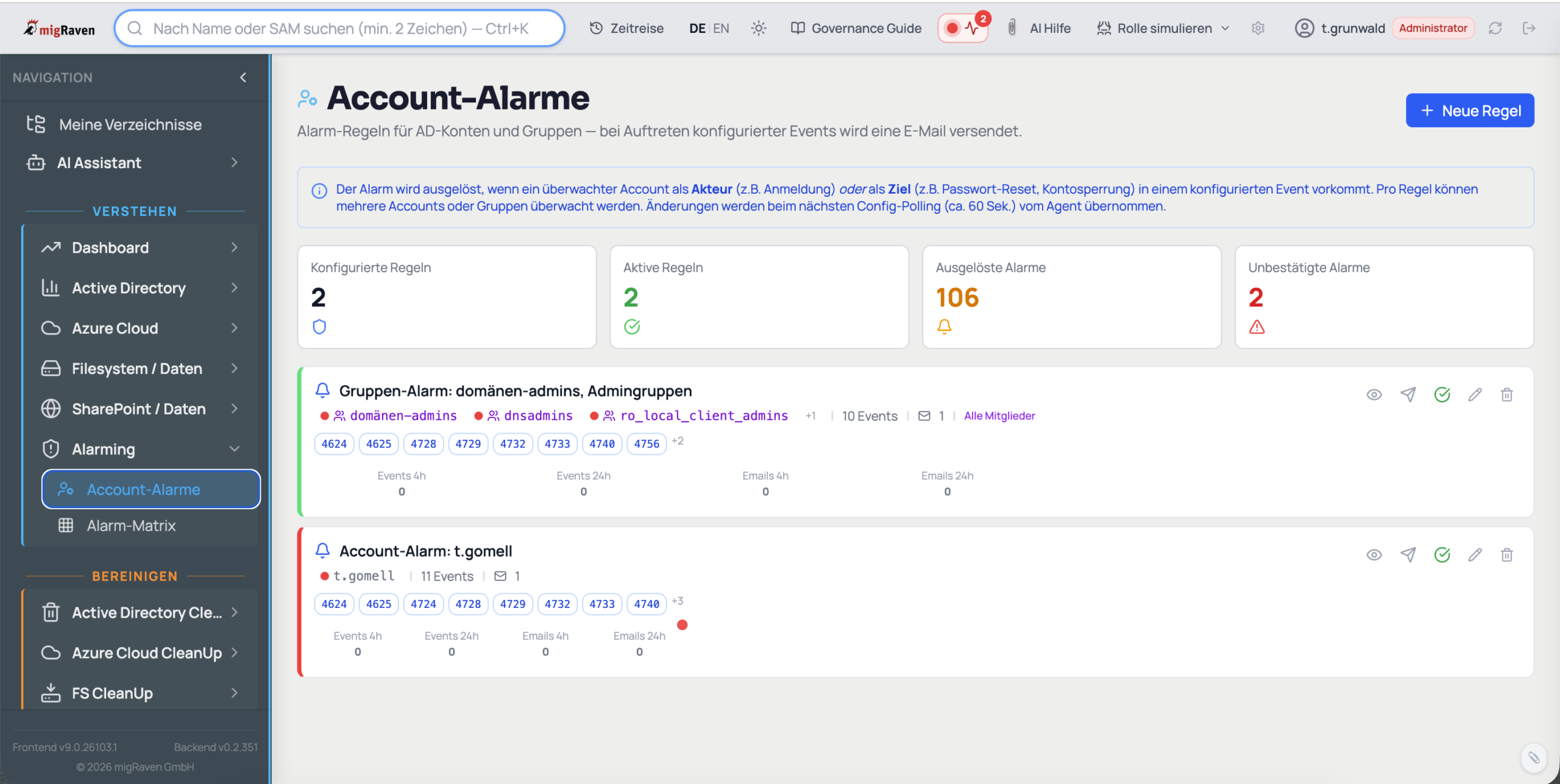Viewport: 1560px width, 784px height.
Task: Toggle the light/dark theme sun icon
Action: click(758, 28)
